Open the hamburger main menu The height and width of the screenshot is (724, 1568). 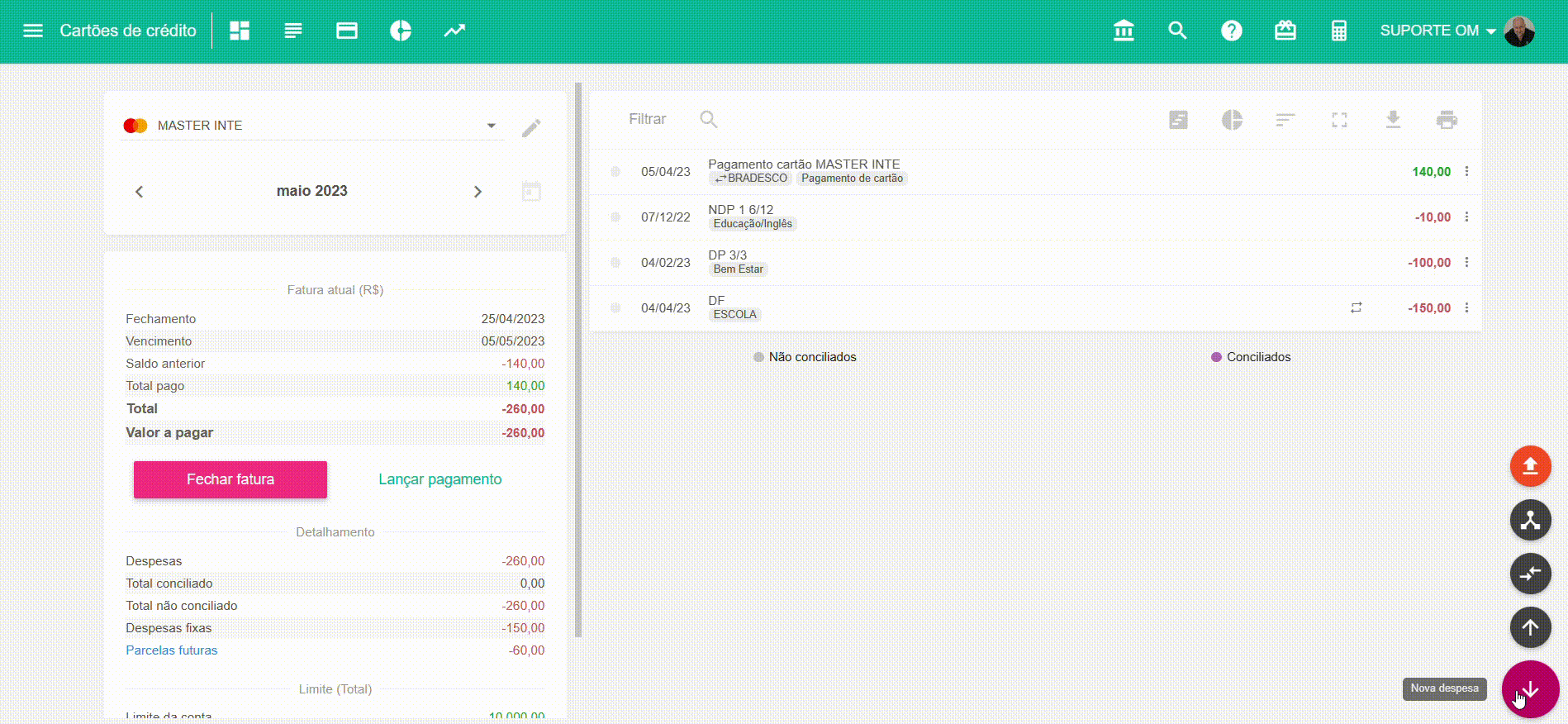[33, 31]
